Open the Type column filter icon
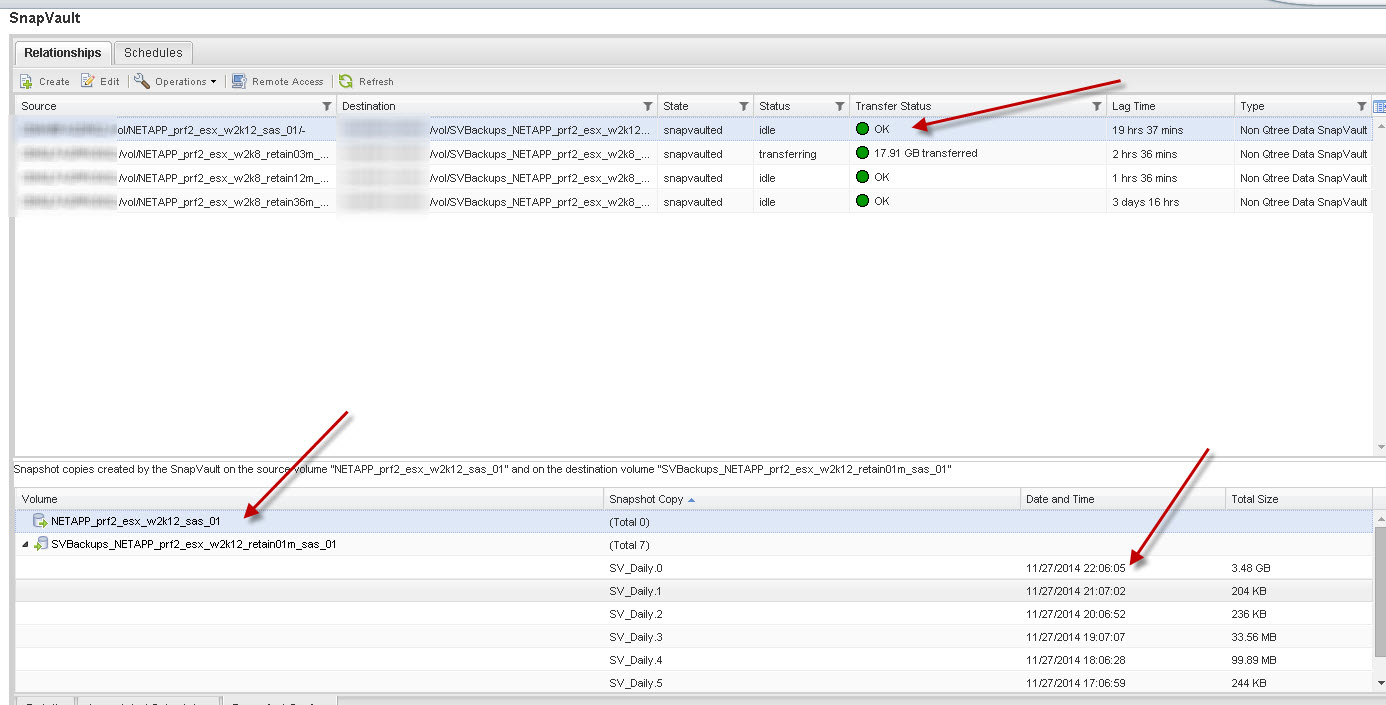 coord(1361,106)
